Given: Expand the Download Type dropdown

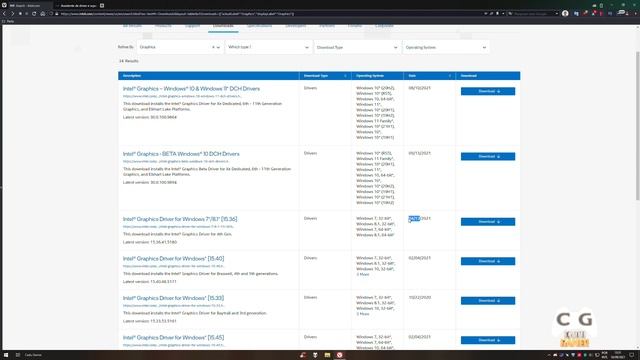Looking at the screenshot, I should [357, 47].
